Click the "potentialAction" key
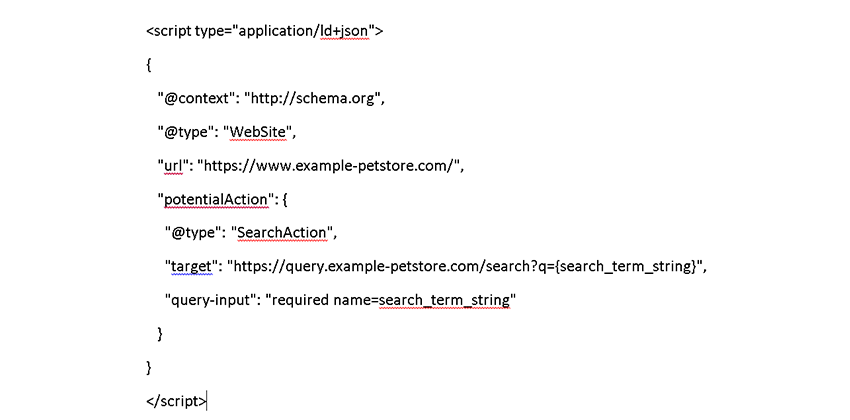Viewport: 850px width, 420px height. pos(215,200)
